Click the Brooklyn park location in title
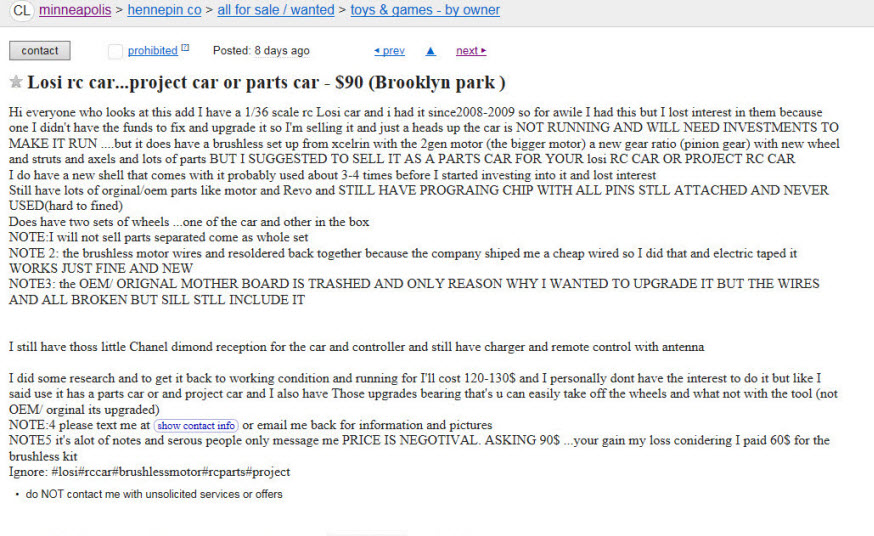This screenshot has width=874, height=536. (x=437, y=82)
